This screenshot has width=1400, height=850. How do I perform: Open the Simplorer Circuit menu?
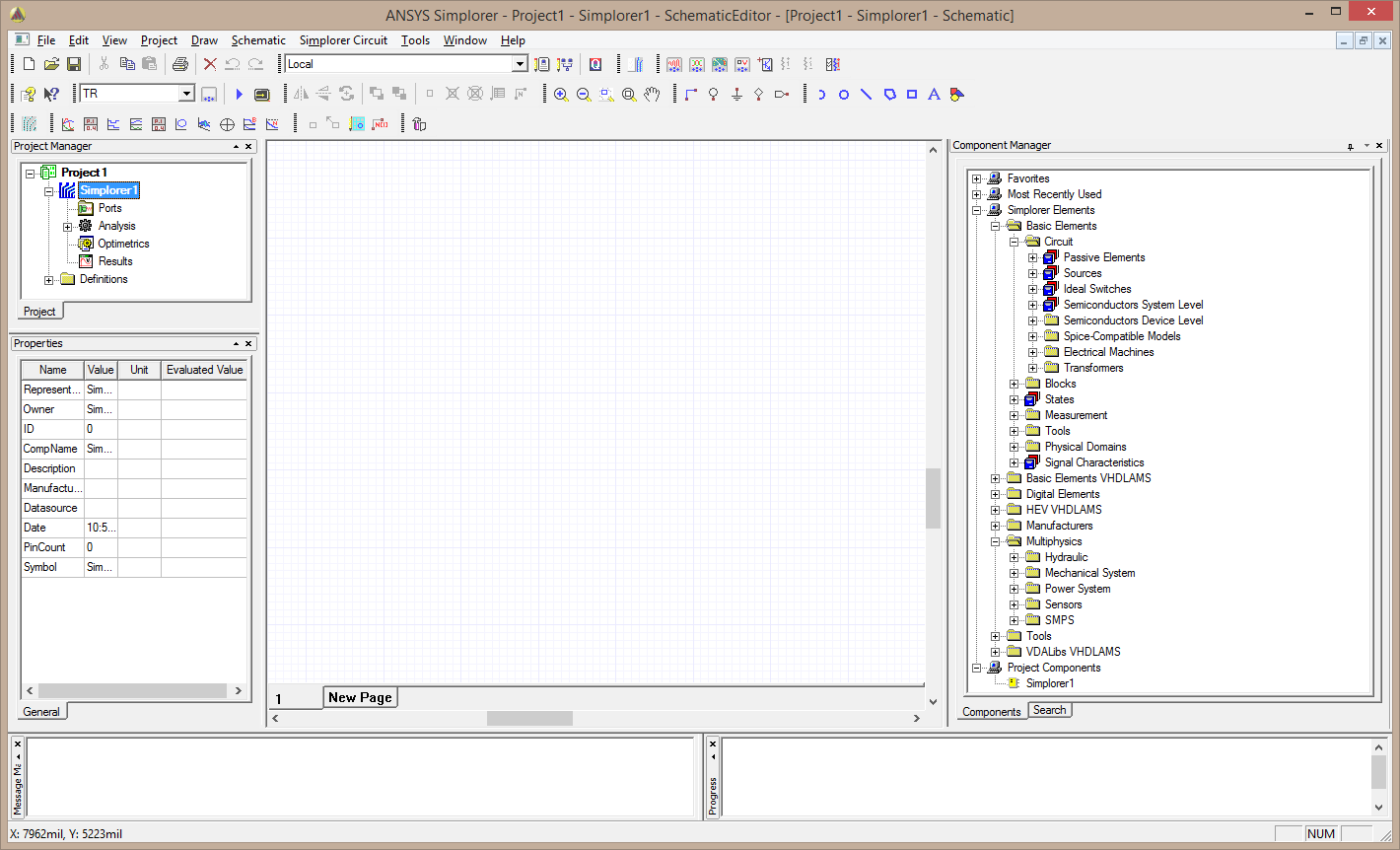(343, 40)
